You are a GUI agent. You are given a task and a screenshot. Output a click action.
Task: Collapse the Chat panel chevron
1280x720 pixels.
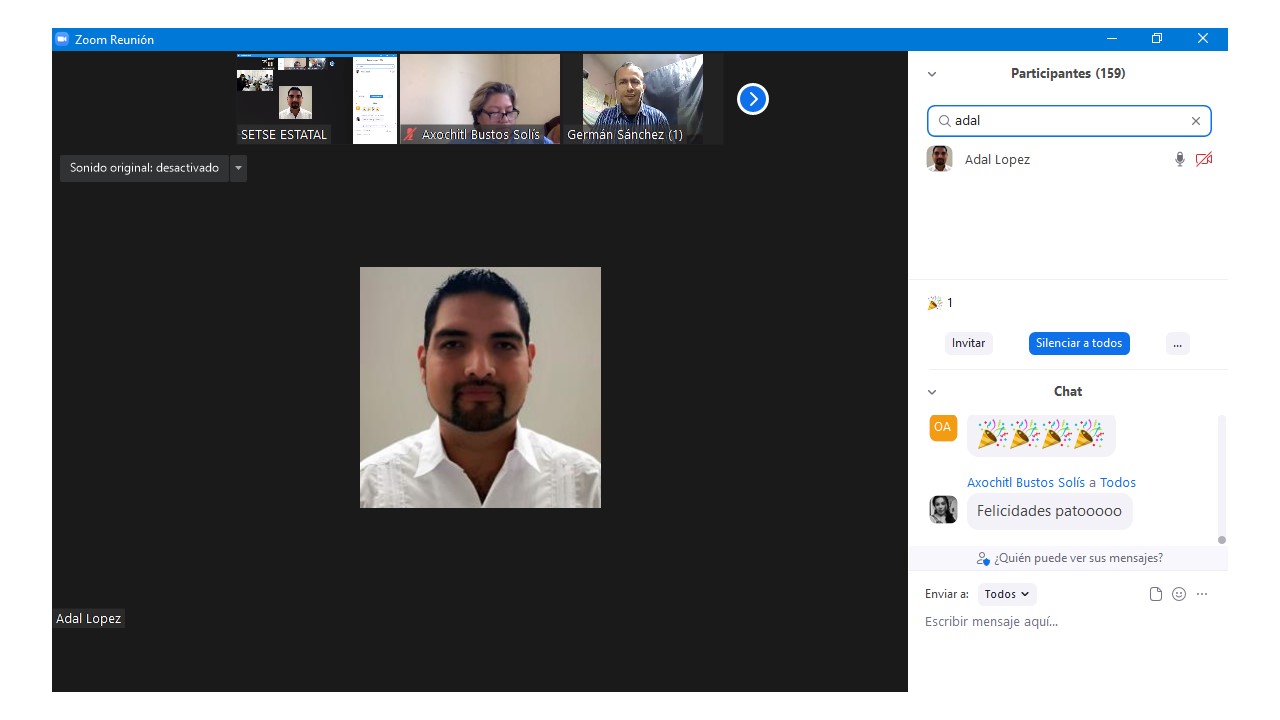(932, 392)
